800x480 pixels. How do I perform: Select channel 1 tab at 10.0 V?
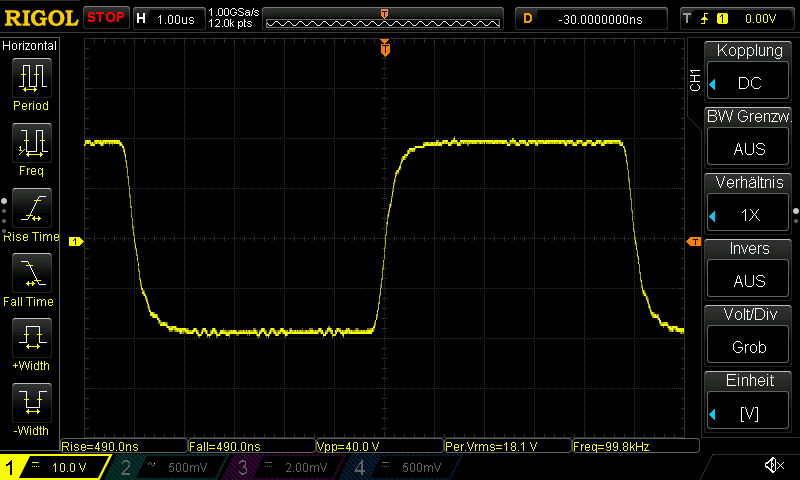pos(54,467)
